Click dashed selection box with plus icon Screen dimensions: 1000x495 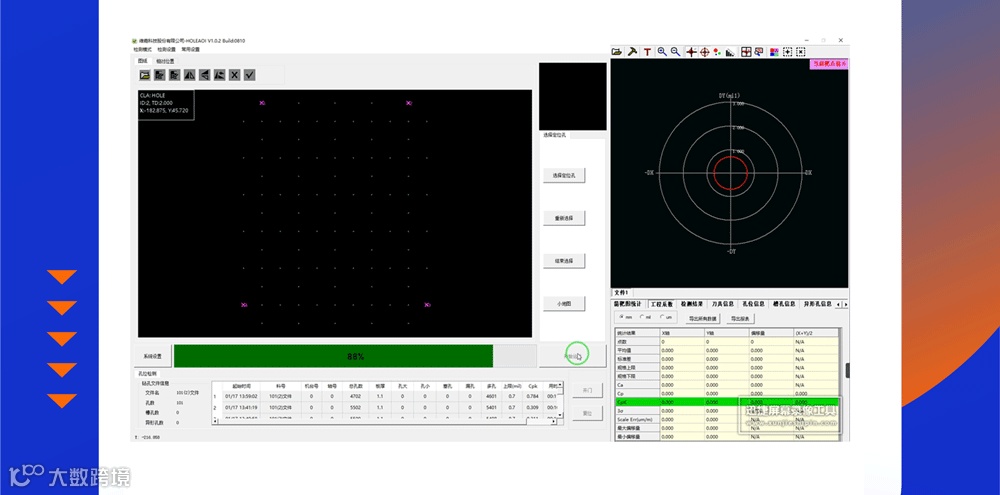tap(788, 52)
